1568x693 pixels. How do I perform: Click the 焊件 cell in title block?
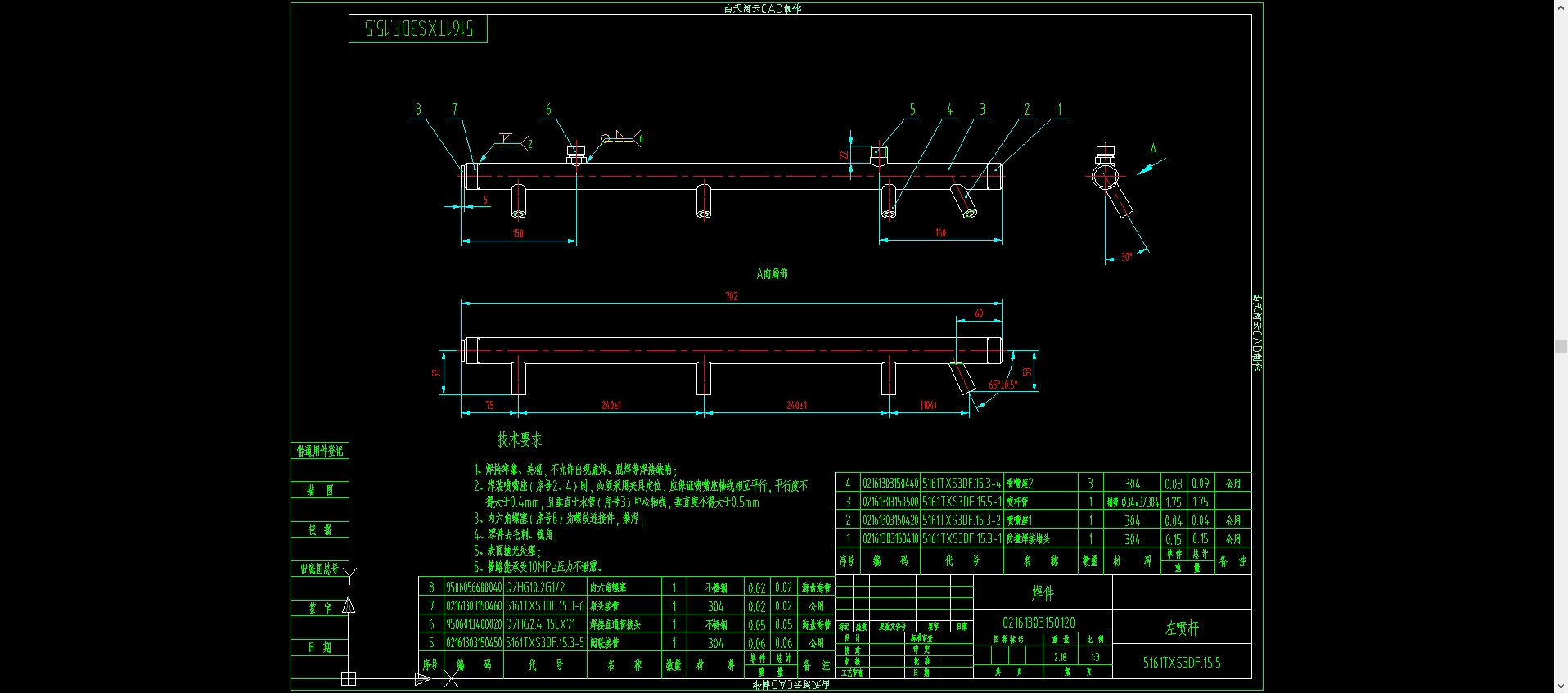(x=1043, y=593)
